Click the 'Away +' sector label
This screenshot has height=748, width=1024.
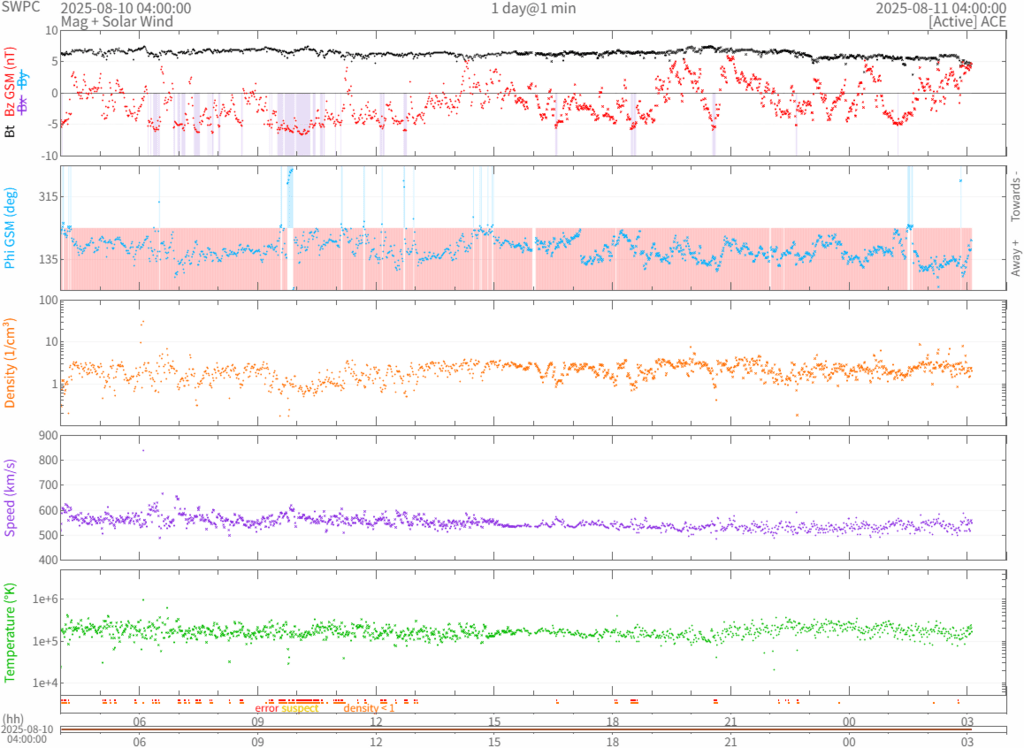(1016, 260)
